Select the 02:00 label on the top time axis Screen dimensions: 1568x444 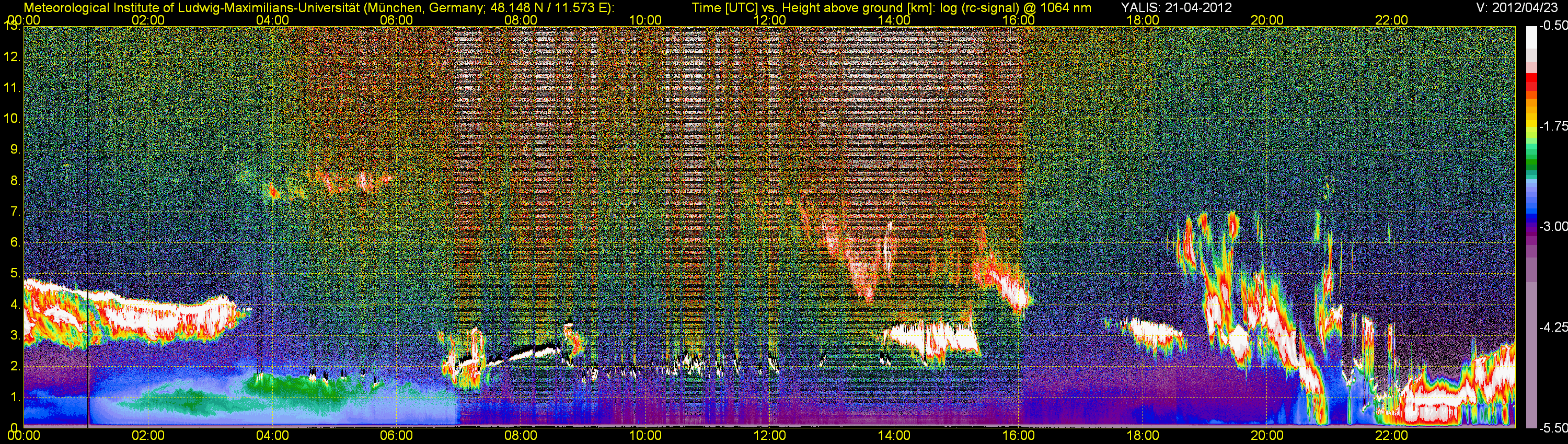[148, 20]
